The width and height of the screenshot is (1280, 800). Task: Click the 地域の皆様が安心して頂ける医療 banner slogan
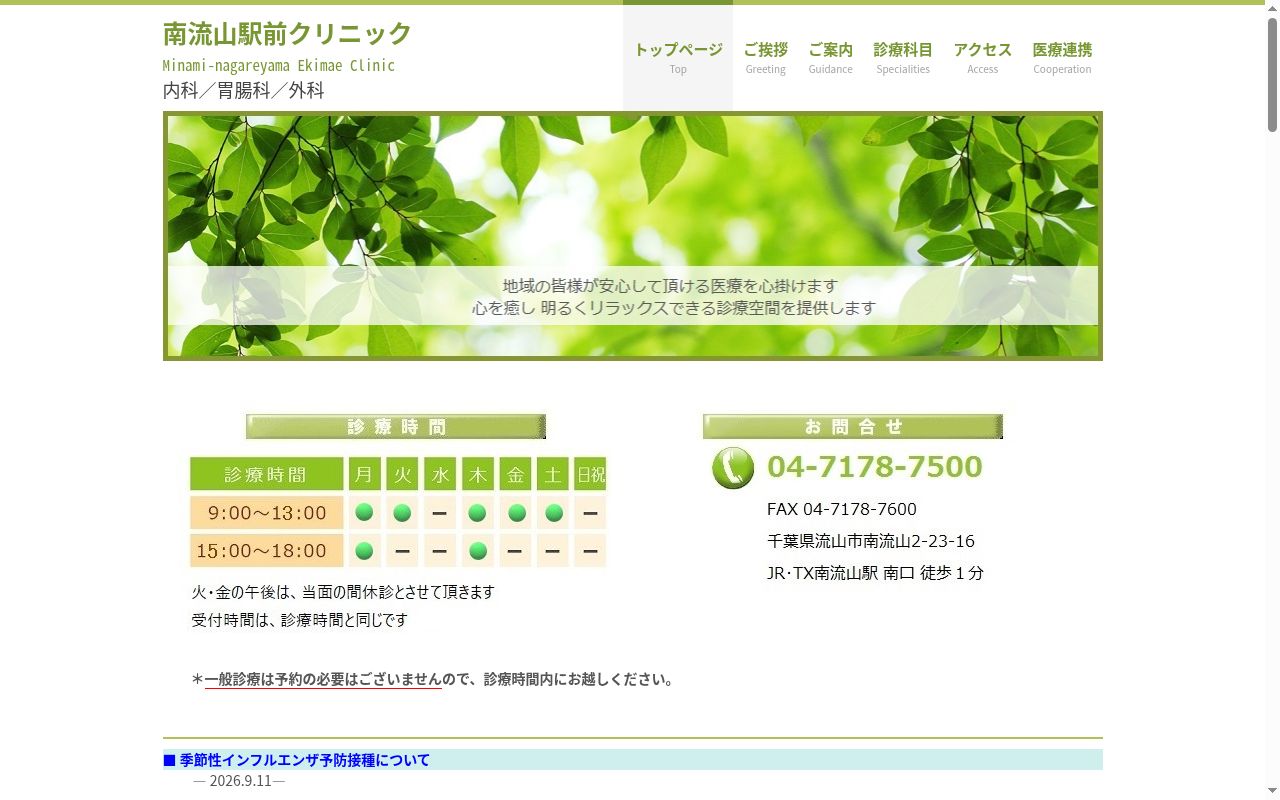670,286
